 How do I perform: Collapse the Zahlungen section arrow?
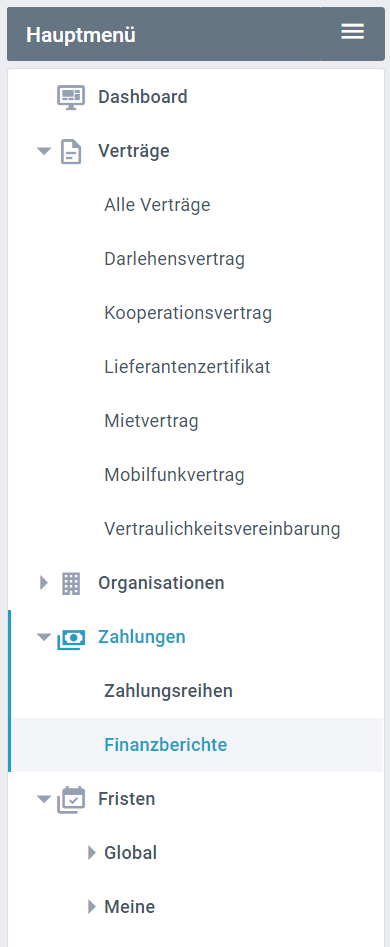(44, 637)
